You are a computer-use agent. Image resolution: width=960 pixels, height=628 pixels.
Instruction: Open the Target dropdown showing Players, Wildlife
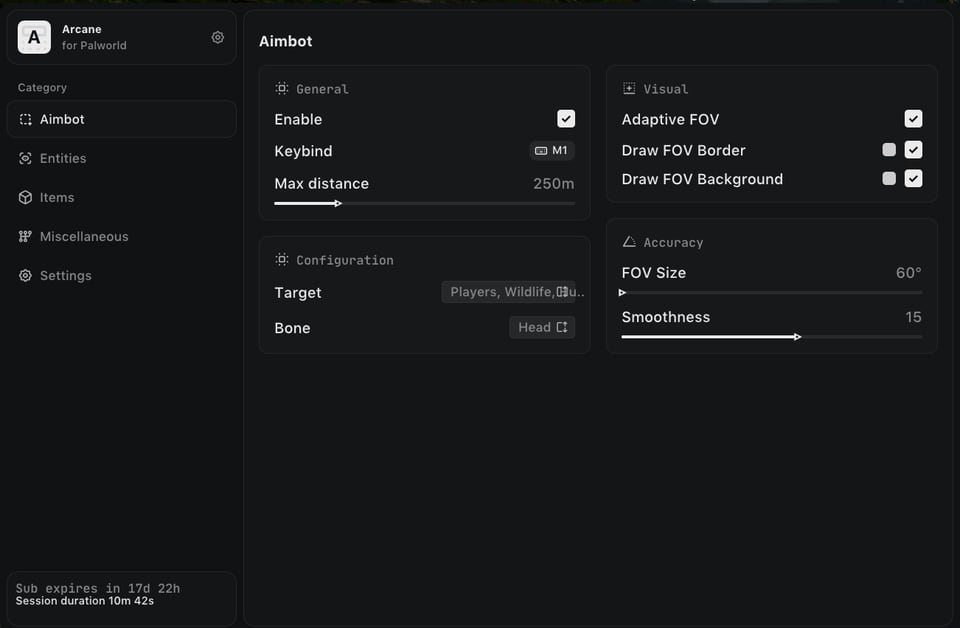tap(508, 292)
